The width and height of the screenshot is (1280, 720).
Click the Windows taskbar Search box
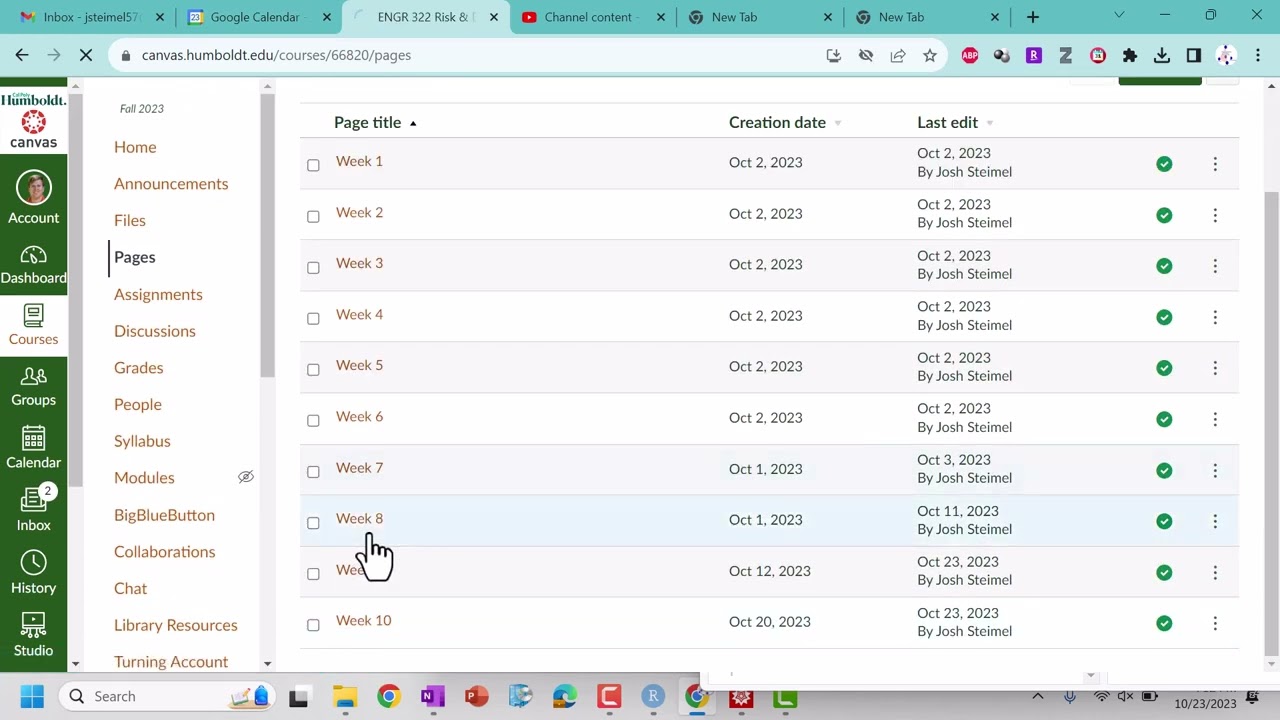point(167,696)
